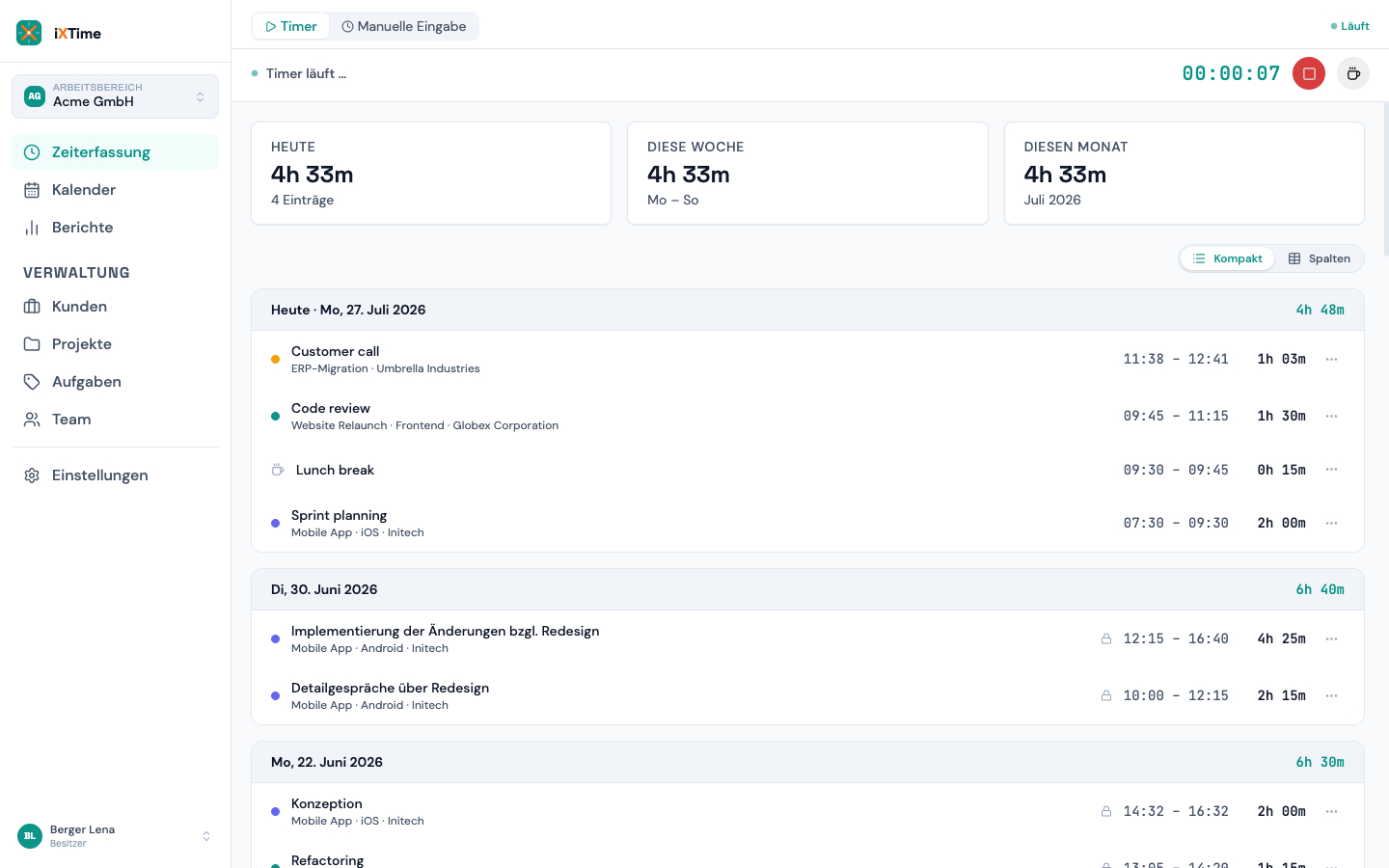The height and width of the screenshot is (868, 1389).
Task: Open the Code review time entry
Action: pyautogui.click(x=807, y=417)
